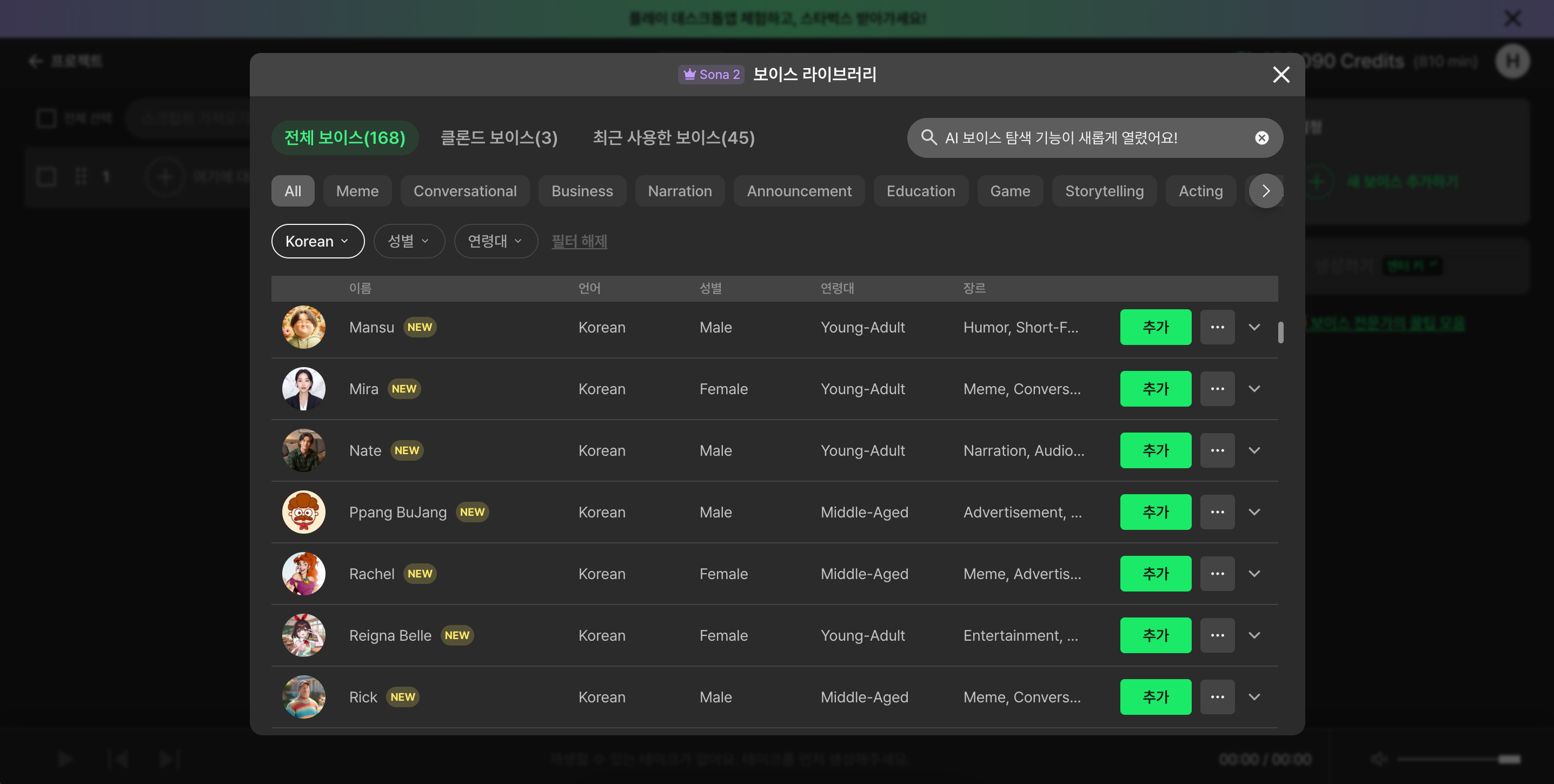Switch to 최근 사용한 보이스(45) tab
Viewport: 1554px width, 784px height.
(x=673, y=138)
